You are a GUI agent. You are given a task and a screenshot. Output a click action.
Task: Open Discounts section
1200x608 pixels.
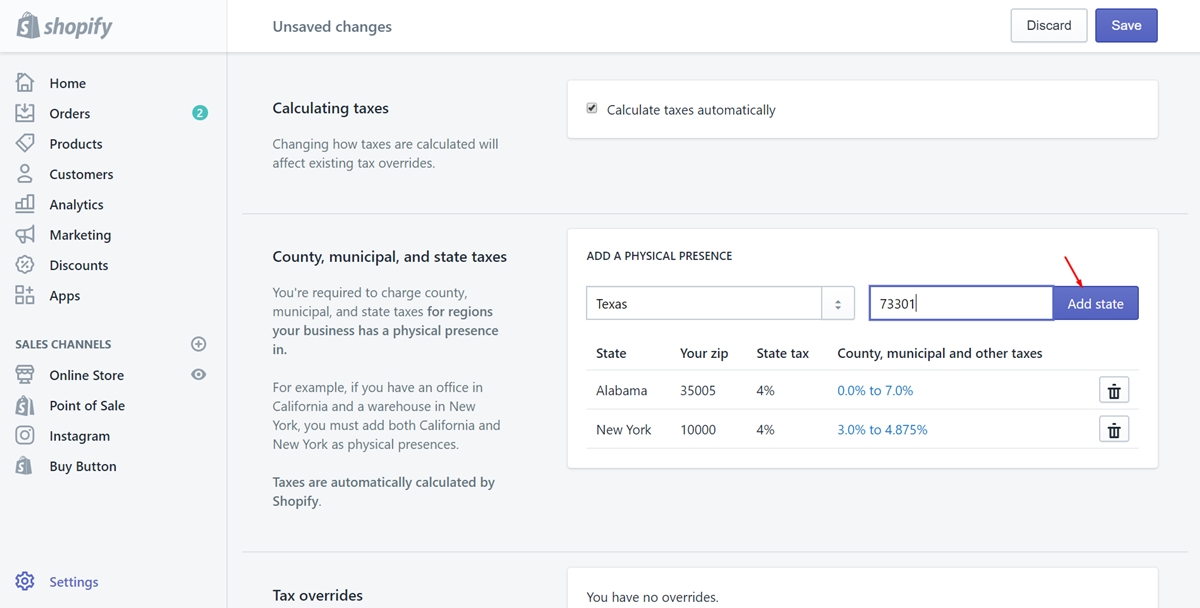pyautogui.click(x=79, y=265)
